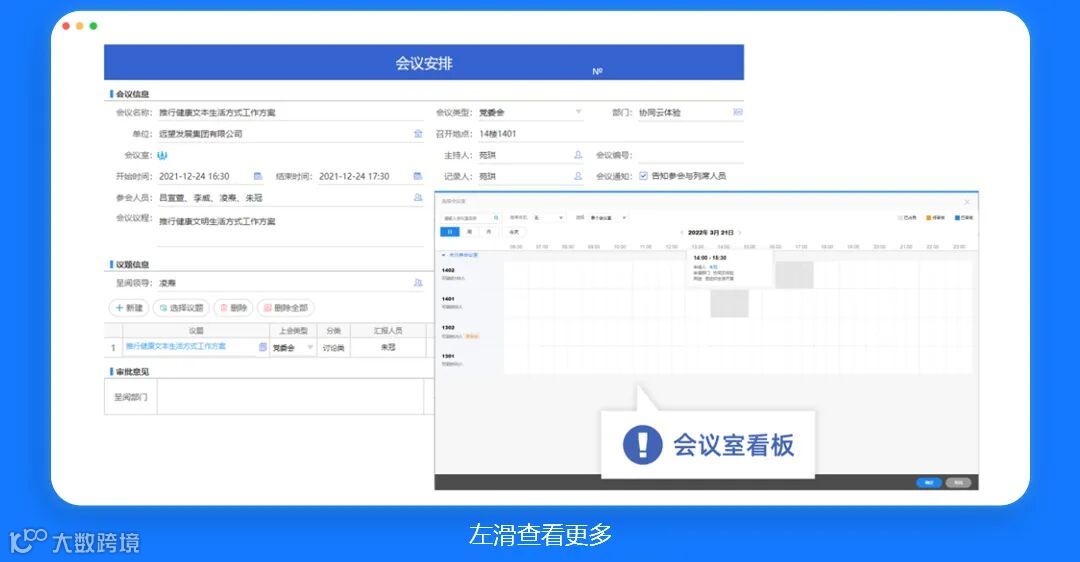Open the end time calendar icon
Viewport: 1080px width, 562px height.
(417, 176)
